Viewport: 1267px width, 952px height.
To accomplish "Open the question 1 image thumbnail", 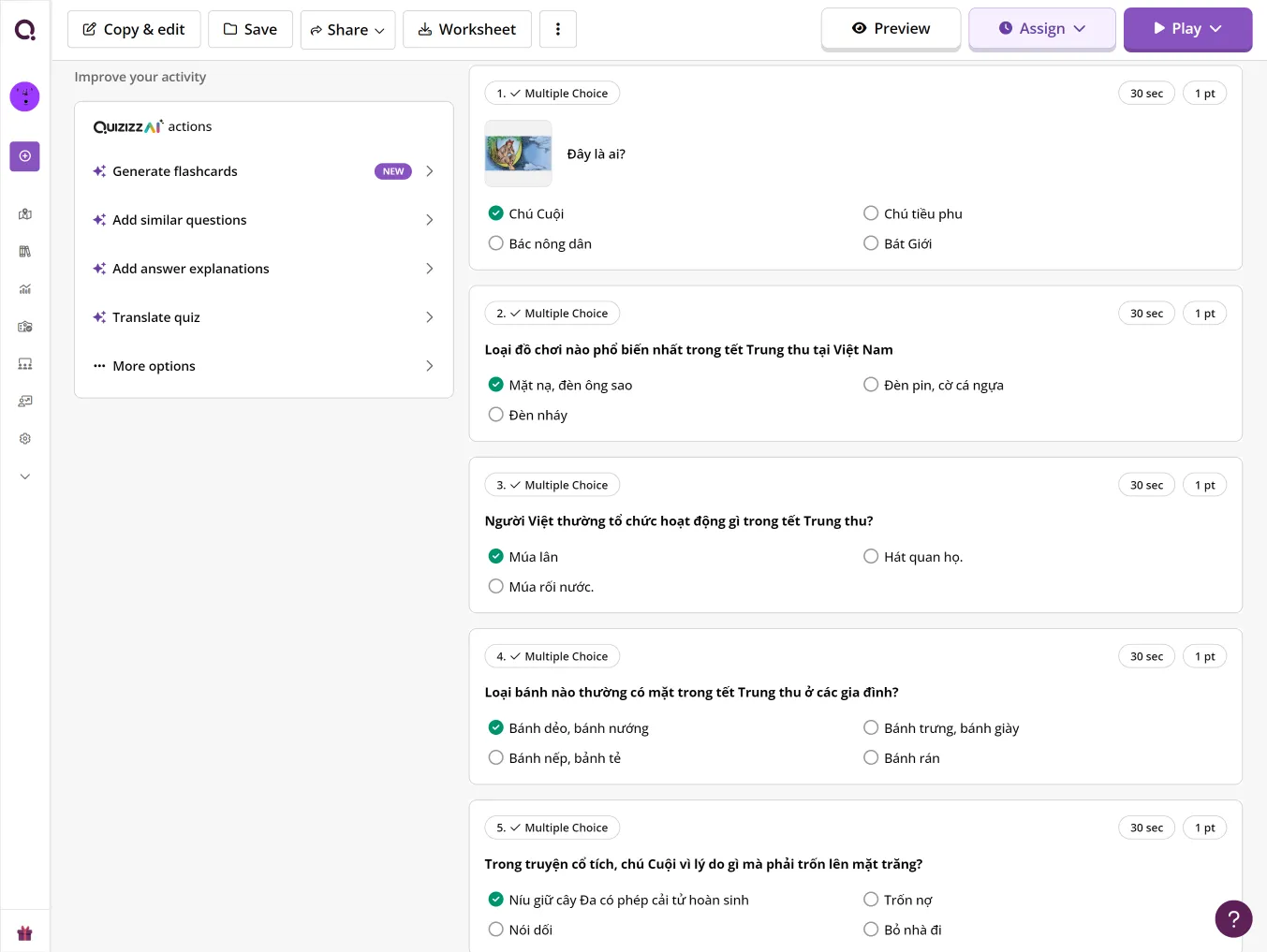I will (518, 154).
